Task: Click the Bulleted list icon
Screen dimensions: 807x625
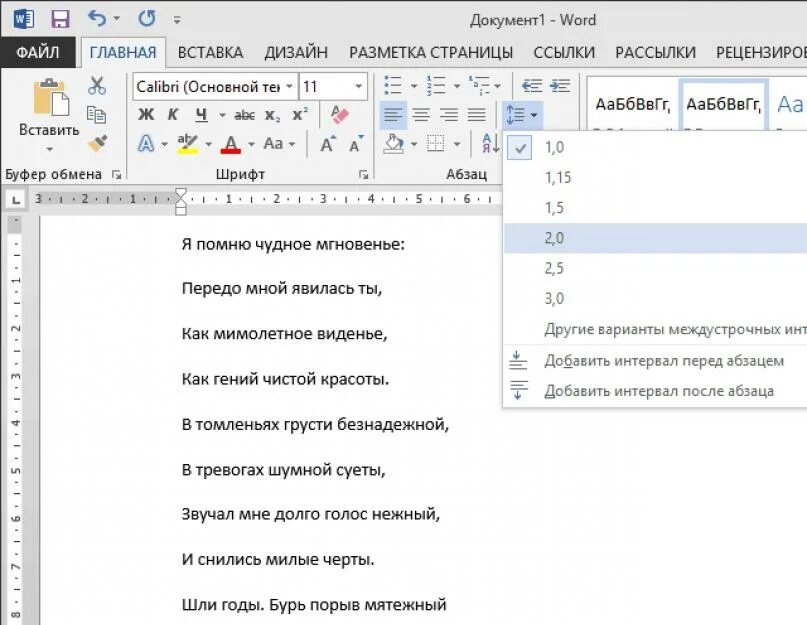Action: click(393, 85)
